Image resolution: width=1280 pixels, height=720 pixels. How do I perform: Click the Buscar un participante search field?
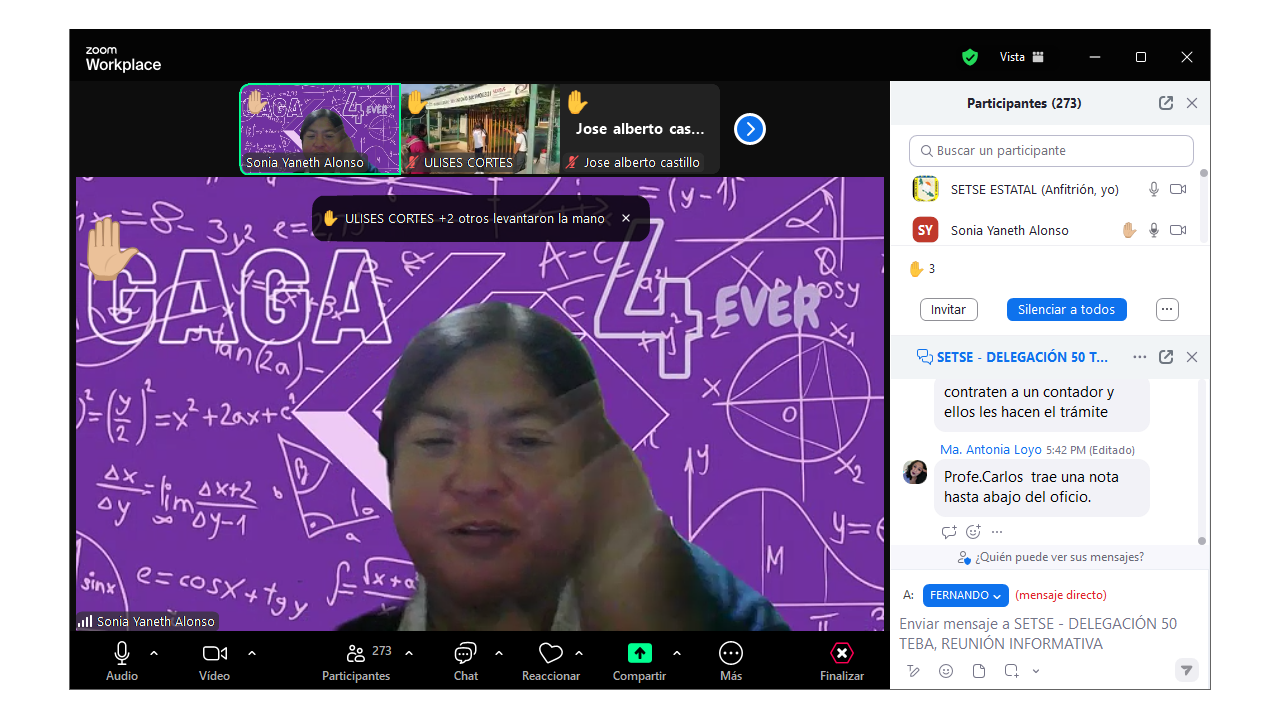click(1051, 151)
